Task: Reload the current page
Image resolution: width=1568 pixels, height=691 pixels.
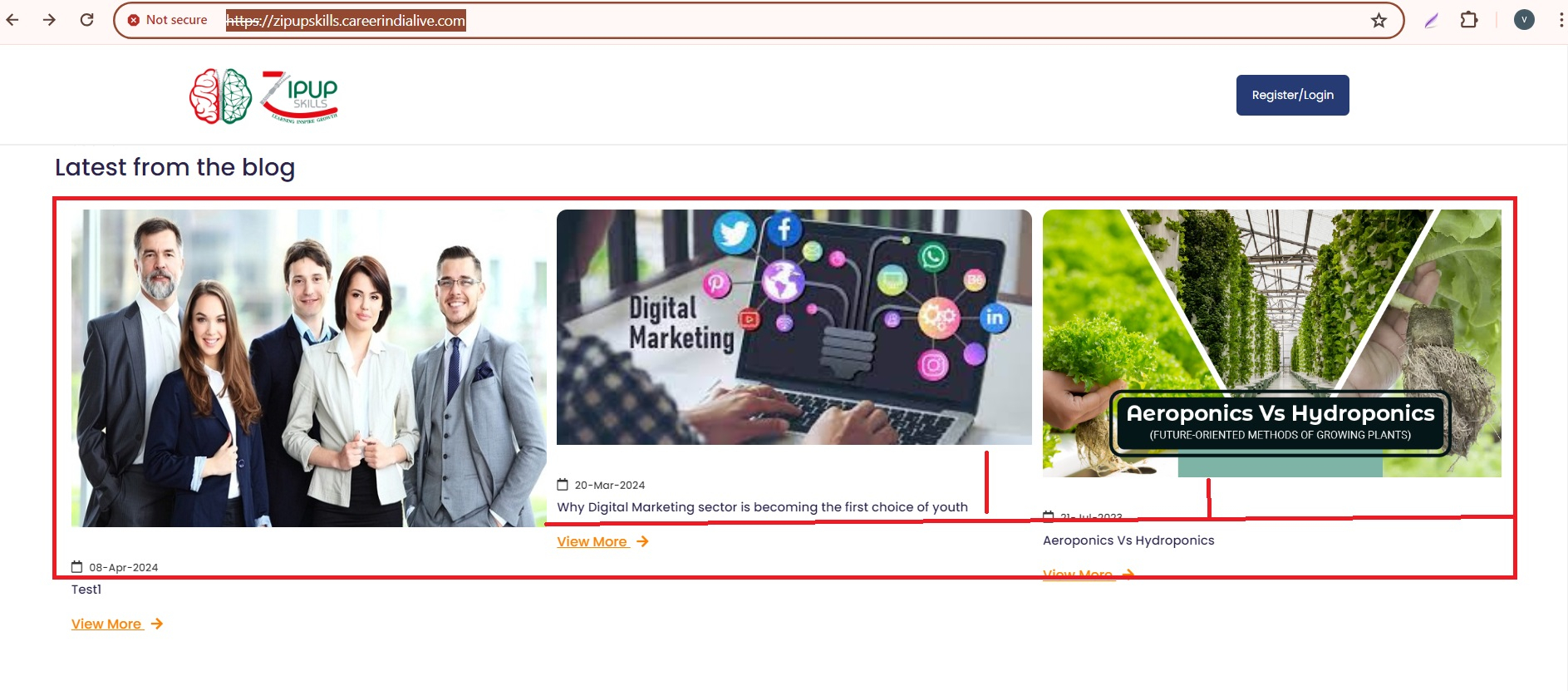Action: (x=86, y=20)
